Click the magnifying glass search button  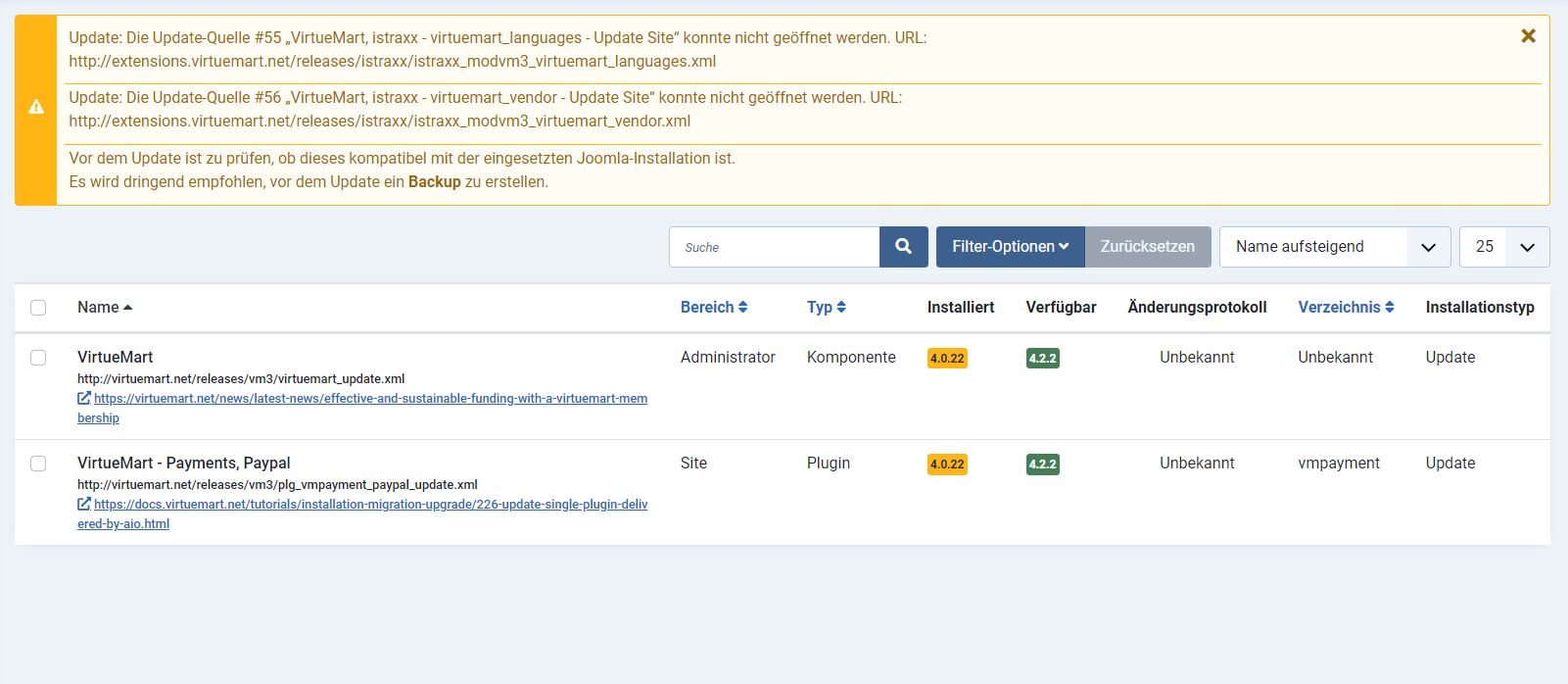(903, 247)
